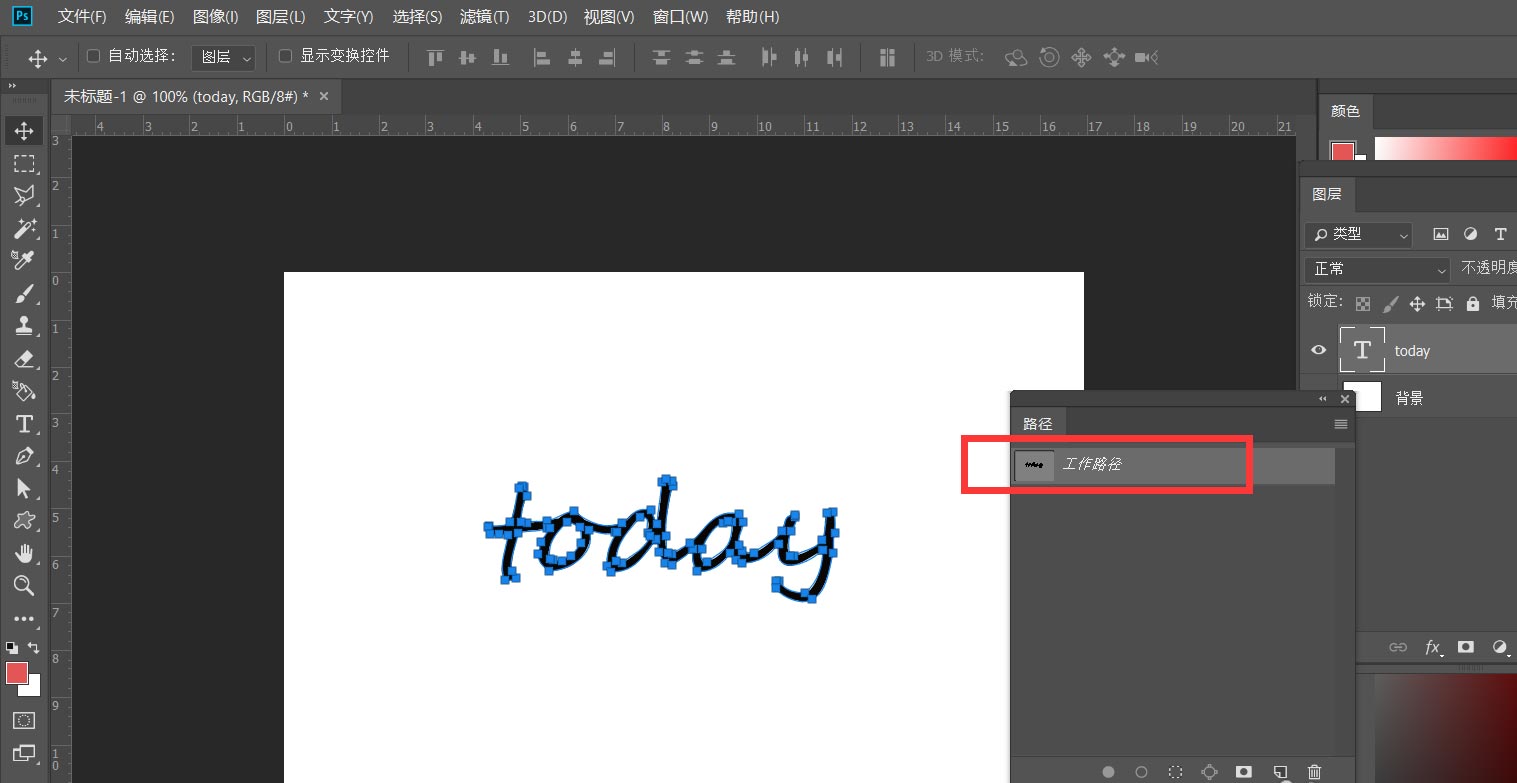Select the Horizontal Type tool
Image resolution: width=1517 pixels, height=783 pixels.
pos(24,424)
